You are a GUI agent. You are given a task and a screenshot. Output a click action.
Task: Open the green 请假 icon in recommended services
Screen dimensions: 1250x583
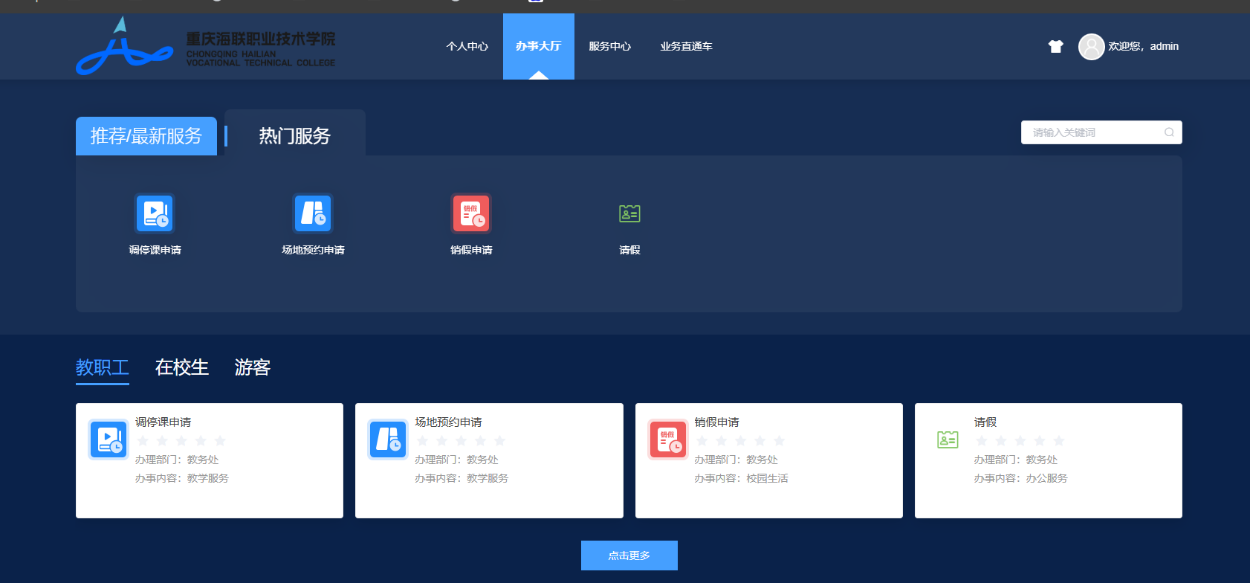629,213
